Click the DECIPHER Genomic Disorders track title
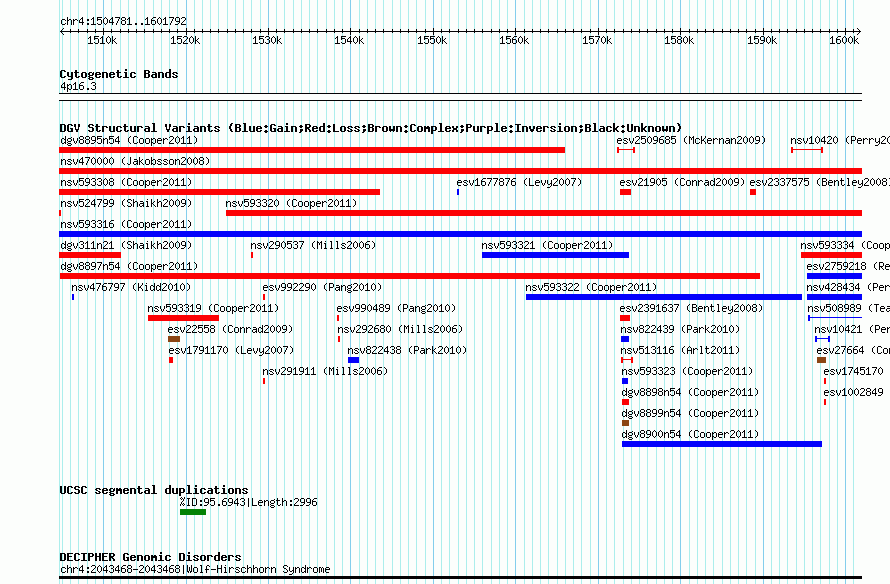Viewport: 890px width, 584px height. coord(150,557)
